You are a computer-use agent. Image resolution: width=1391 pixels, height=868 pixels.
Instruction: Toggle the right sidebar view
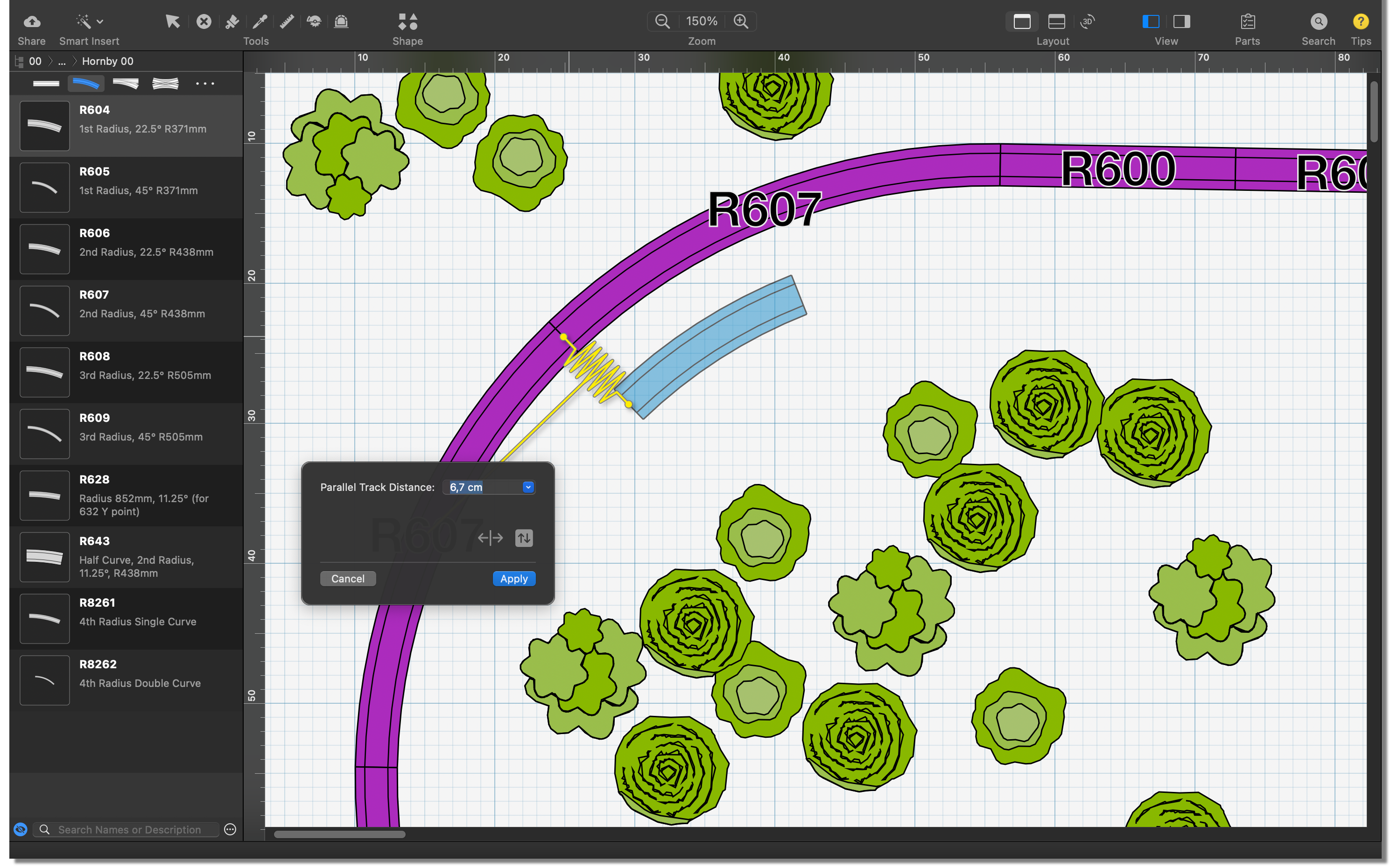point(1181,22)
